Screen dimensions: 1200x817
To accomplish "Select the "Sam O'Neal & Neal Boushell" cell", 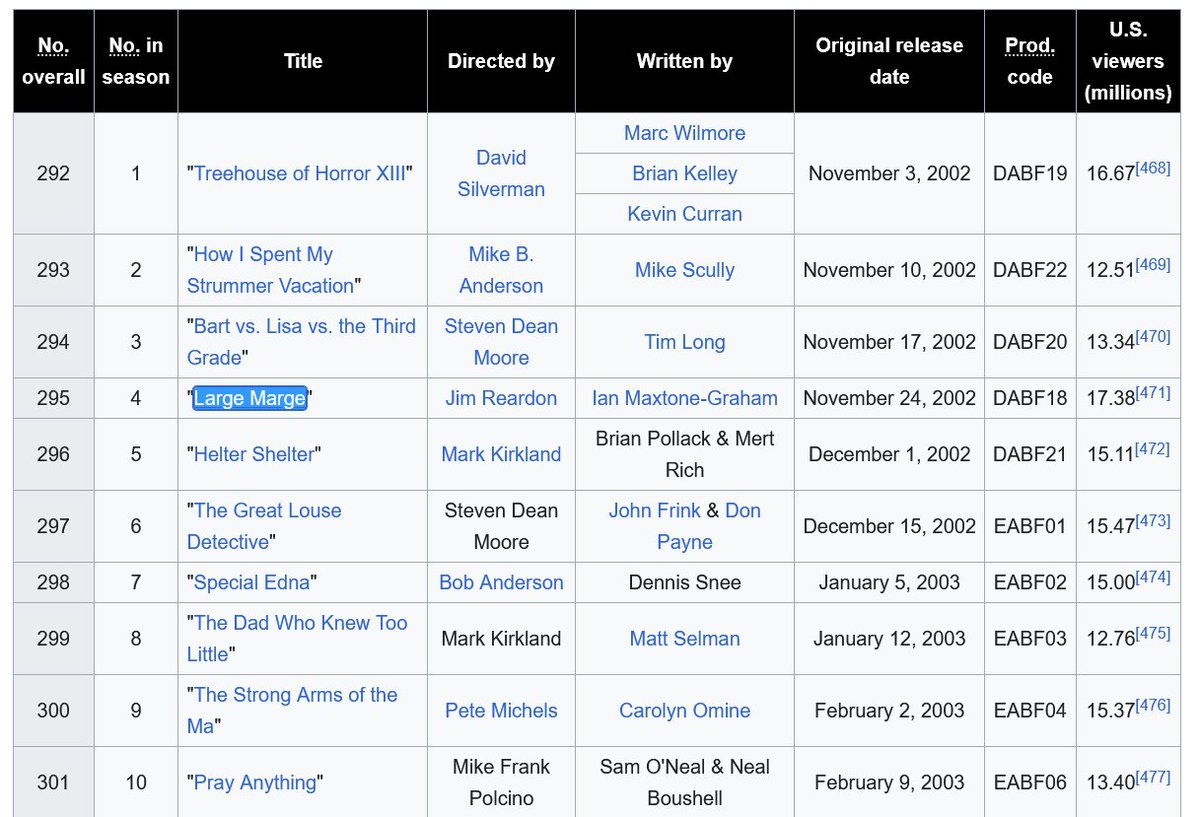I will pos(685,782).
